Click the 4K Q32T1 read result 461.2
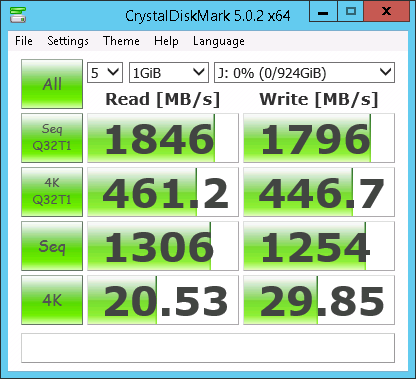 163,192
